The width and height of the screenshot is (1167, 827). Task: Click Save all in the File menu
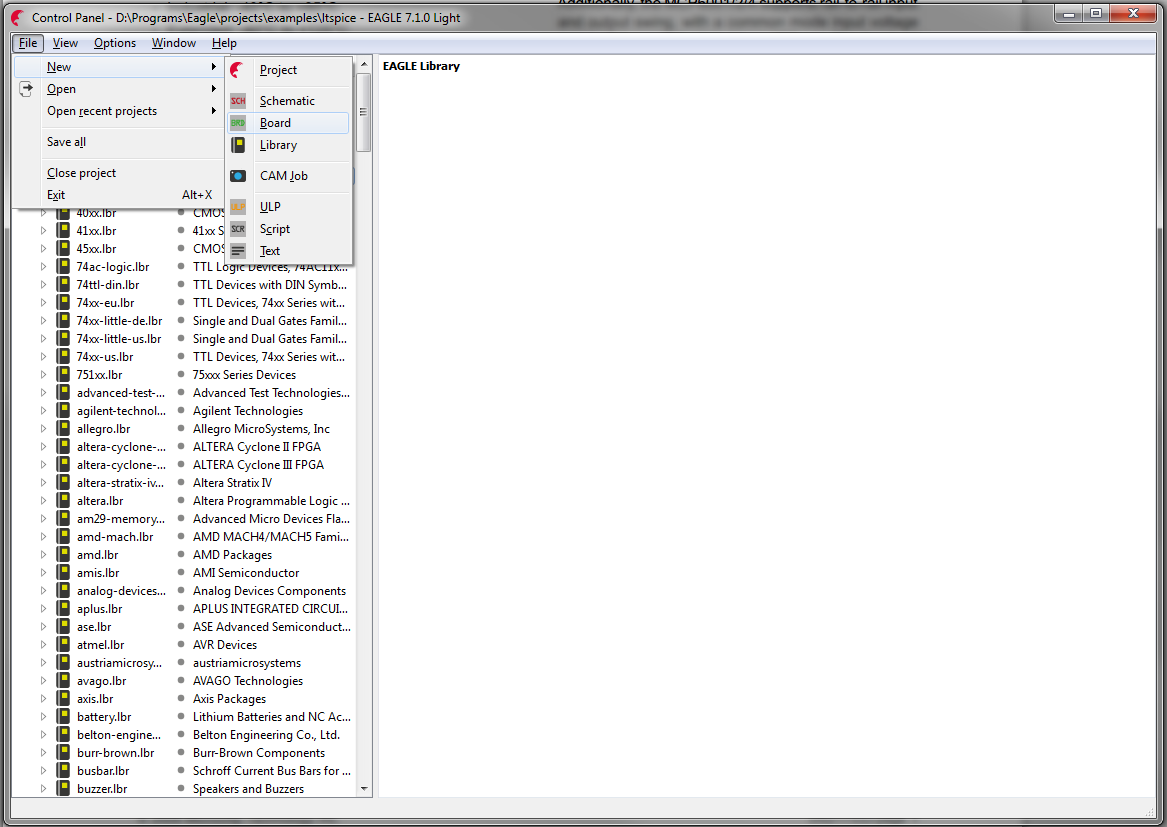(65, 141)
